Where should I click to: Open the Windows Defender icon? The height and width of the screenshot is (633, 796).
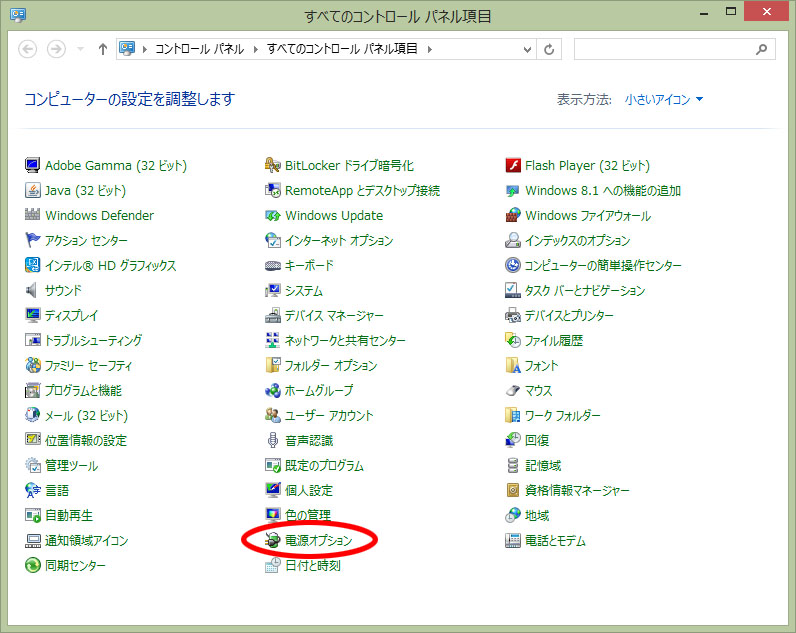[32, 215]
